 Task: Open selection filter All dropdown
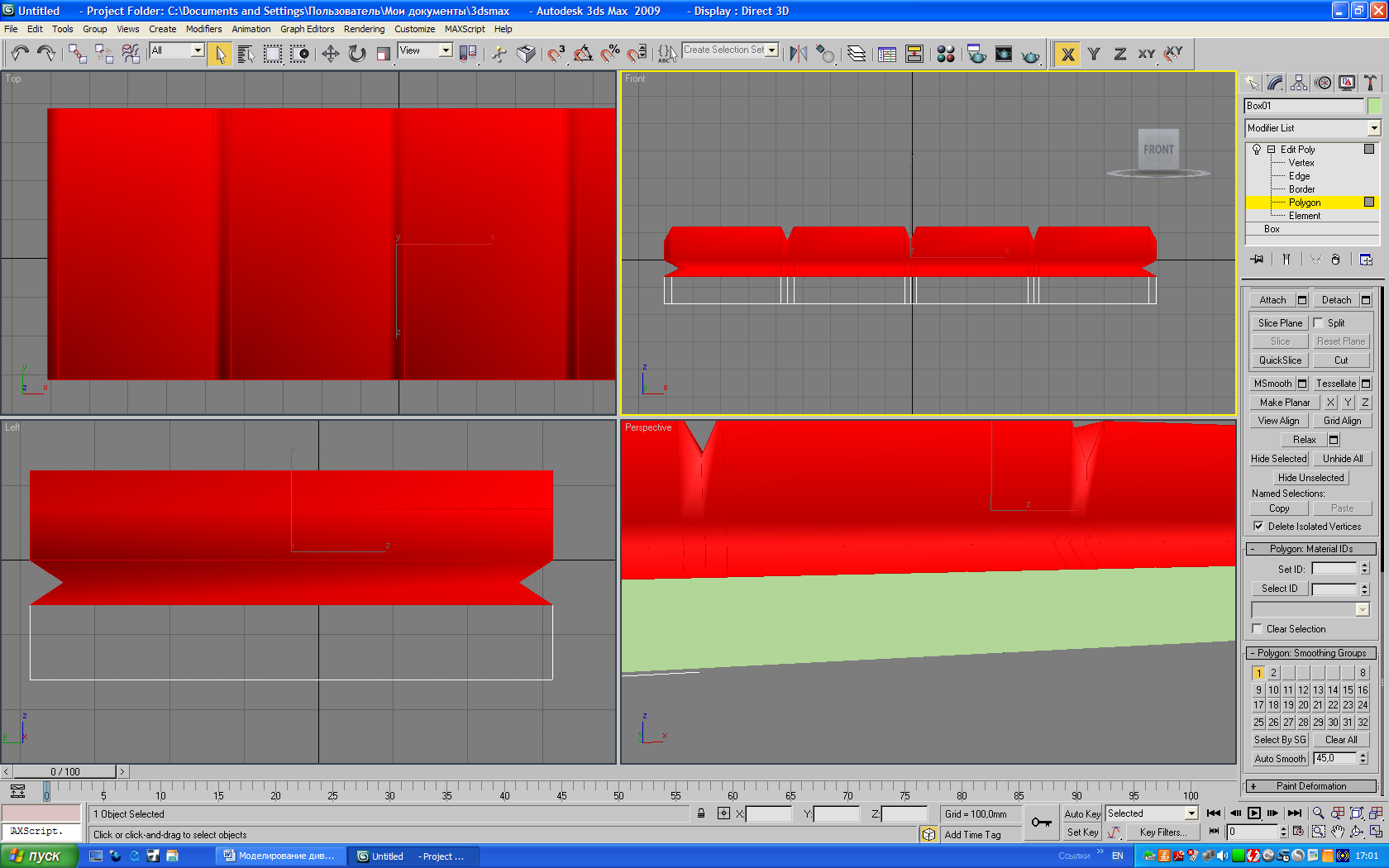pos(198,50)
